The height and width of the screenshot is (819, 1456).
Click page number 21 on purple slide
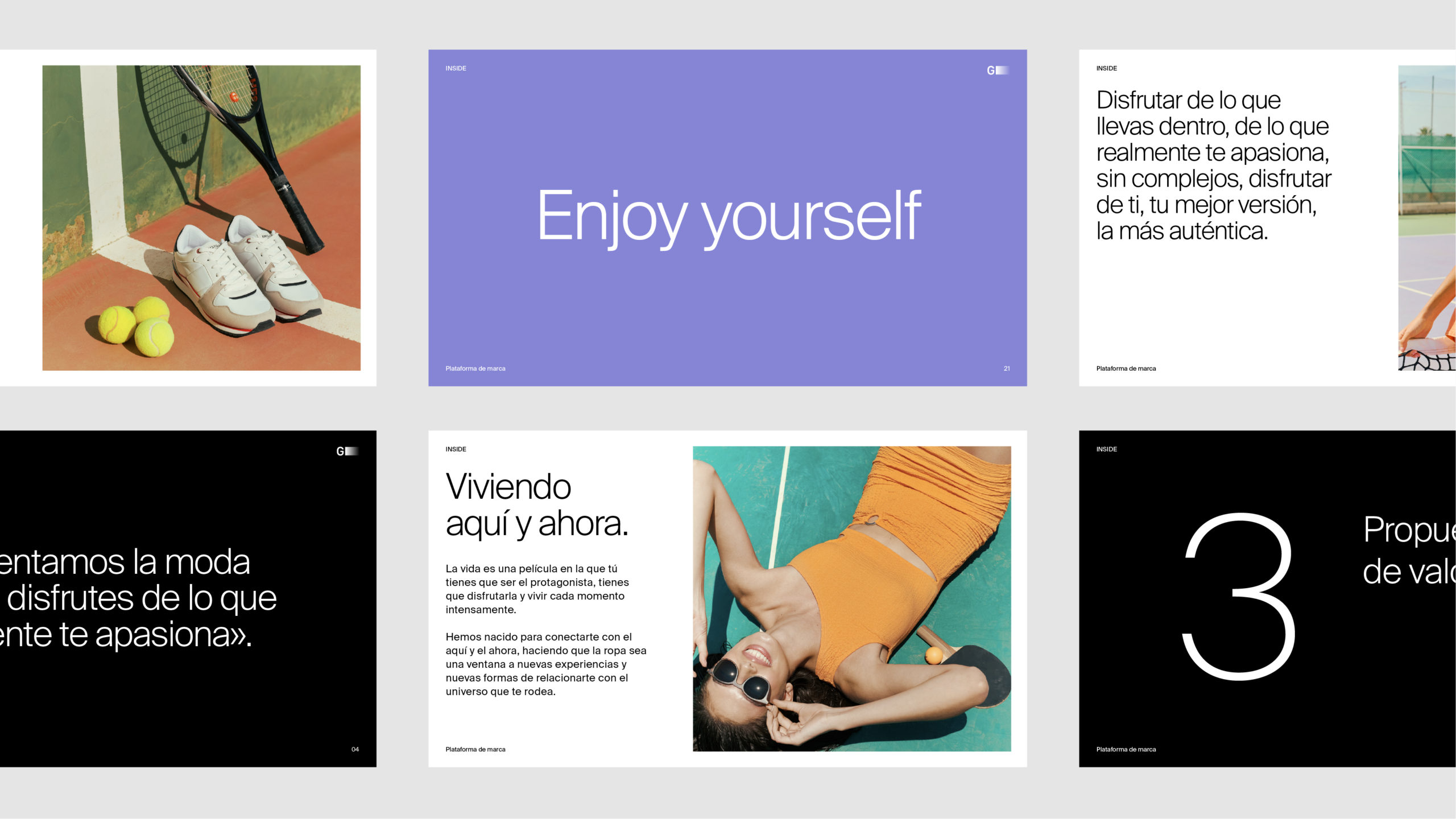1007,369
